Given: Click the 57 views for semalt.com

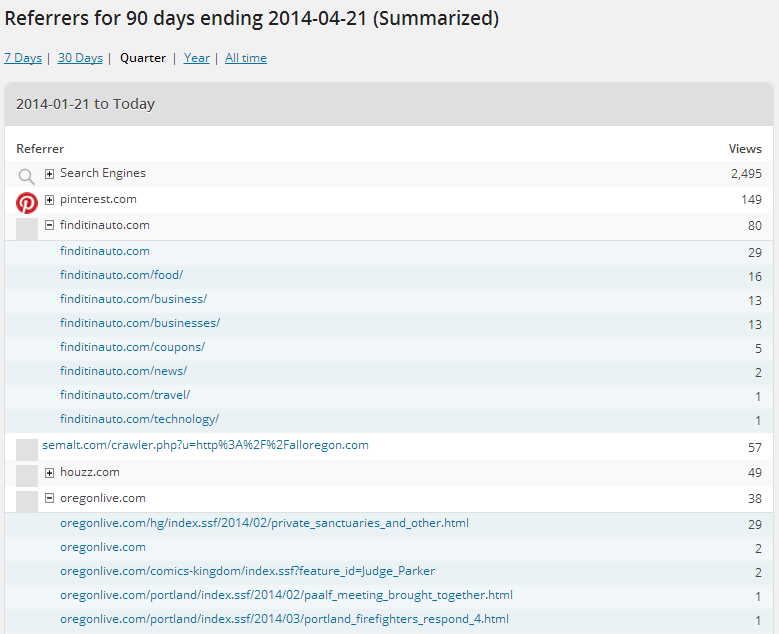Looking at the screenshot, I should click(x=755, y=448).
